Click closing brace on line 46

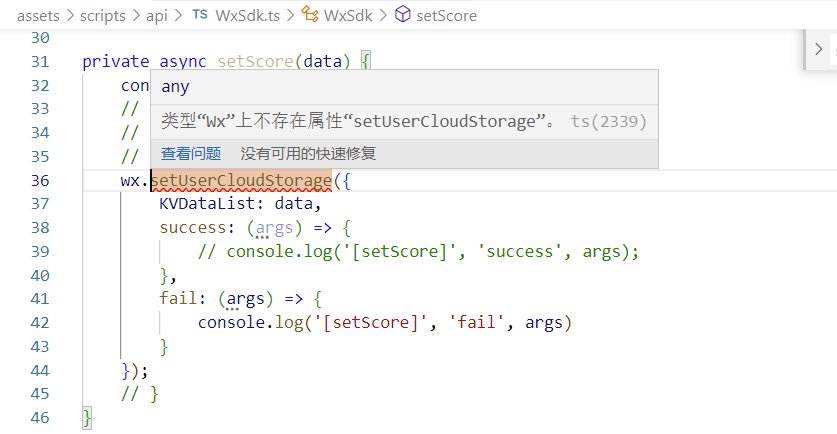(87, 417)
